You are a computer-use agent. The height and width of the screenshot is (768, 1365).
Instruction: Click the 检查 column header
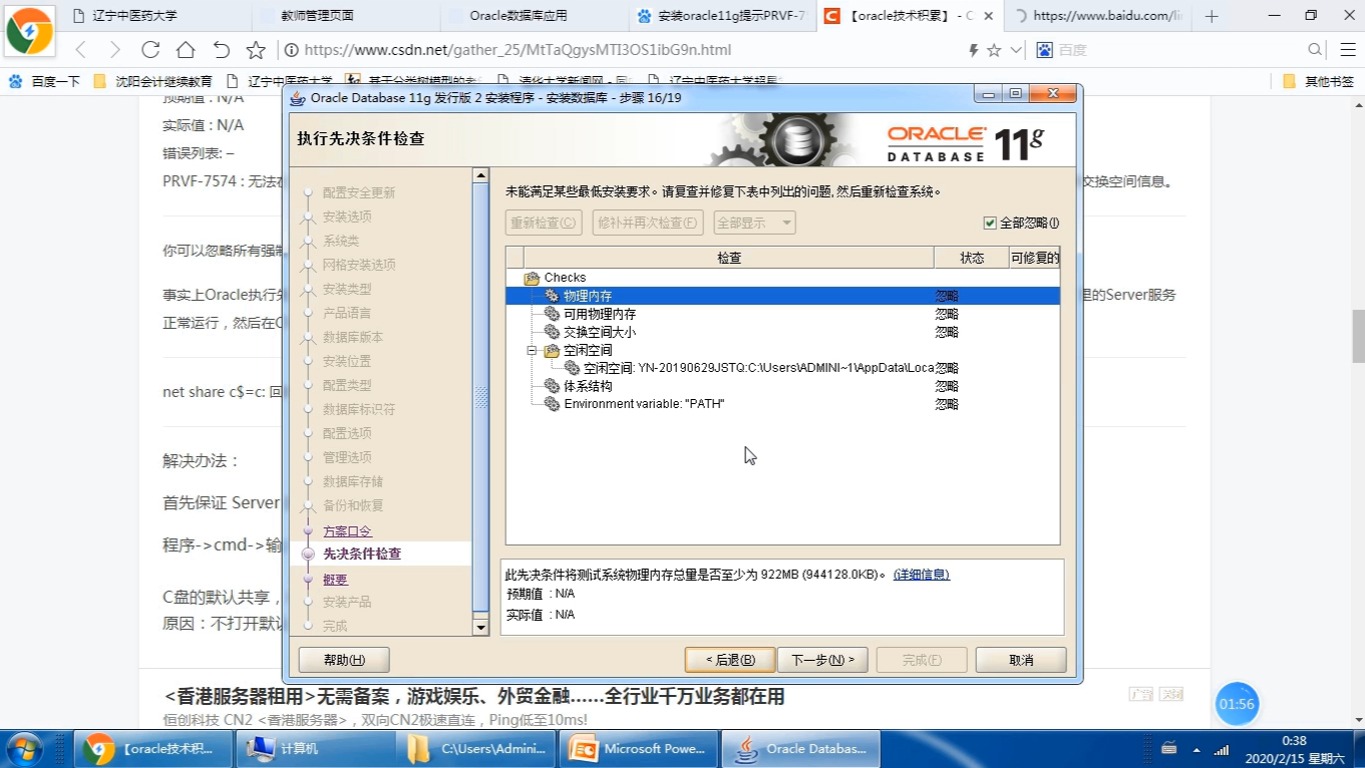(x=729, y=258)
